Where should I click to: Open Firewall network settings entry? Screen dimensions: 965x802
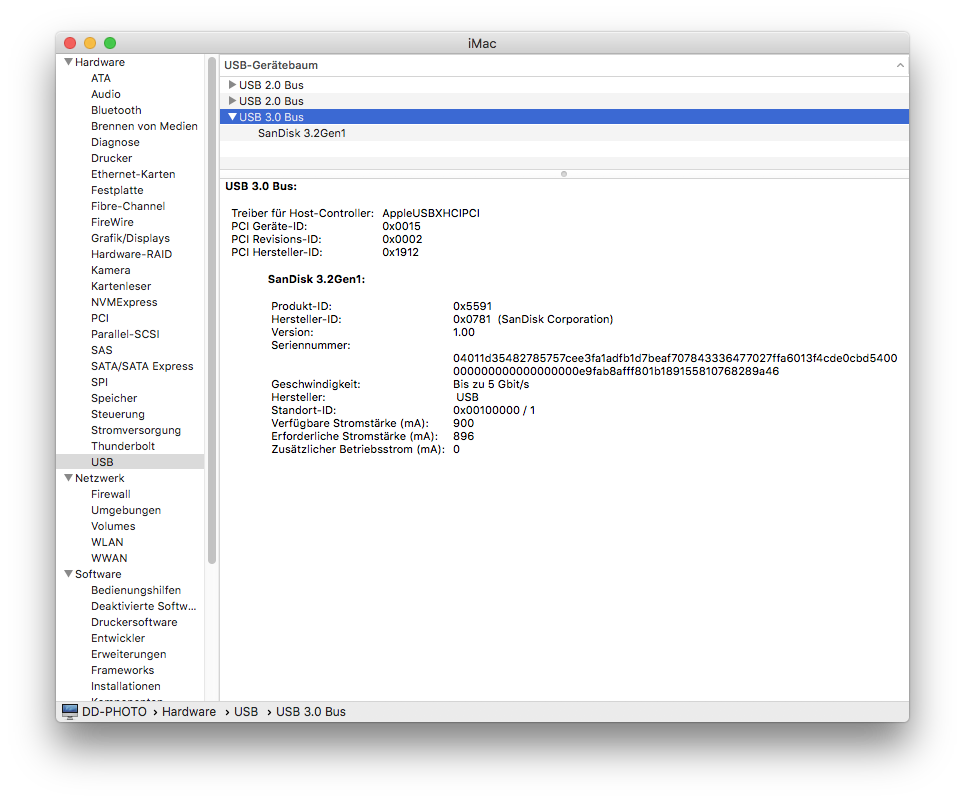pyautogui.click(x=110, y=494)
